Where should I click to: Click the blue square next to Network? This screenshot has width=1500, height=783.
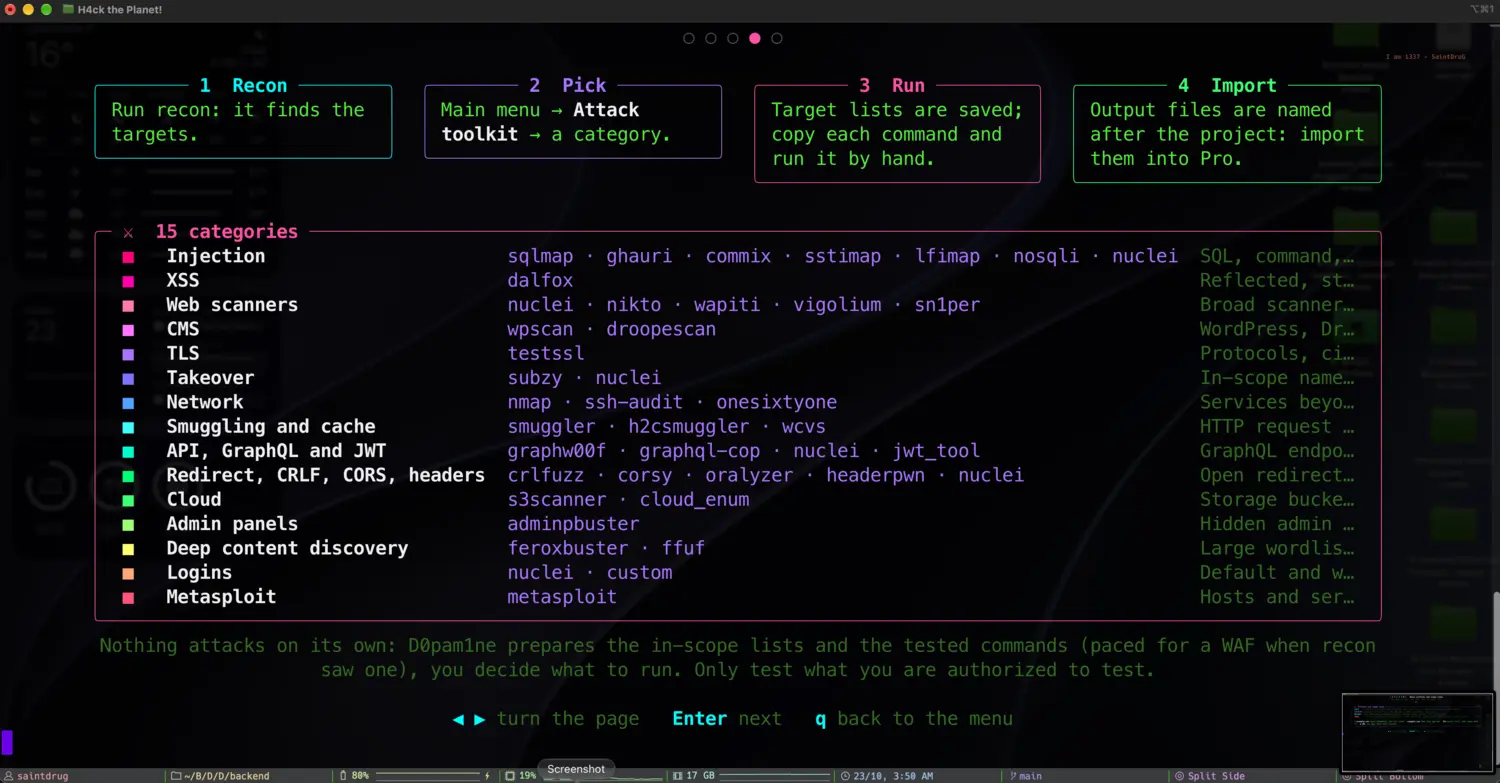pyautogui.click(x=128, y=403)
